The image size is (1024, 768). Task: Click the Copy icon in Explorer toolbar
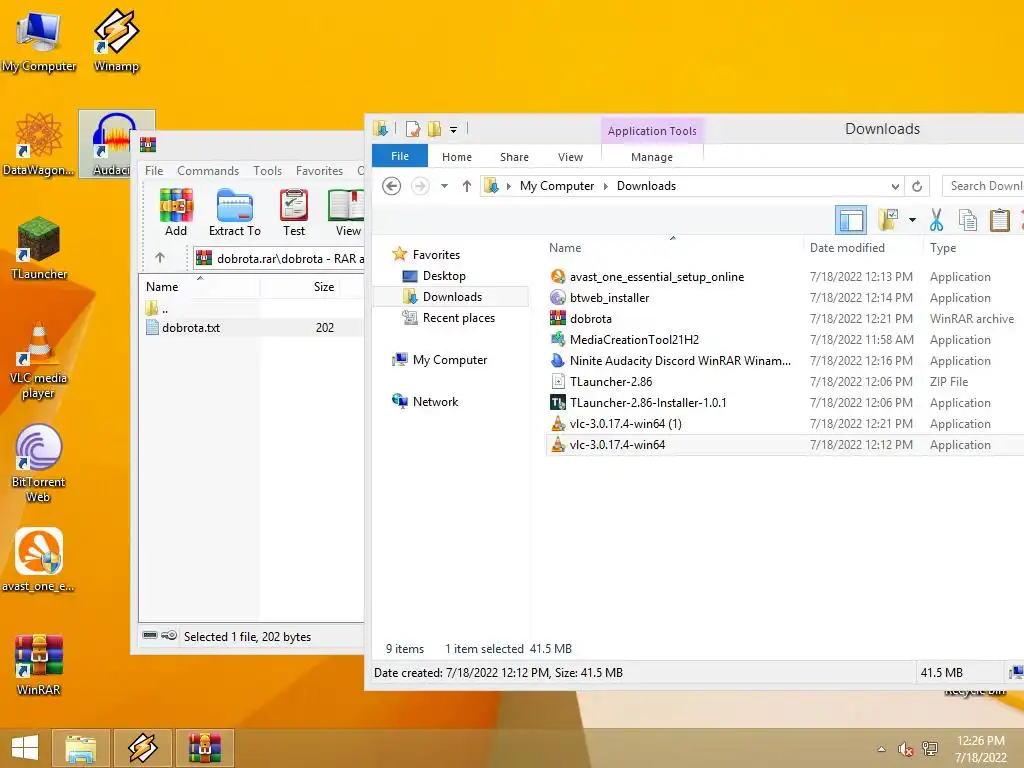coord(967,220)
